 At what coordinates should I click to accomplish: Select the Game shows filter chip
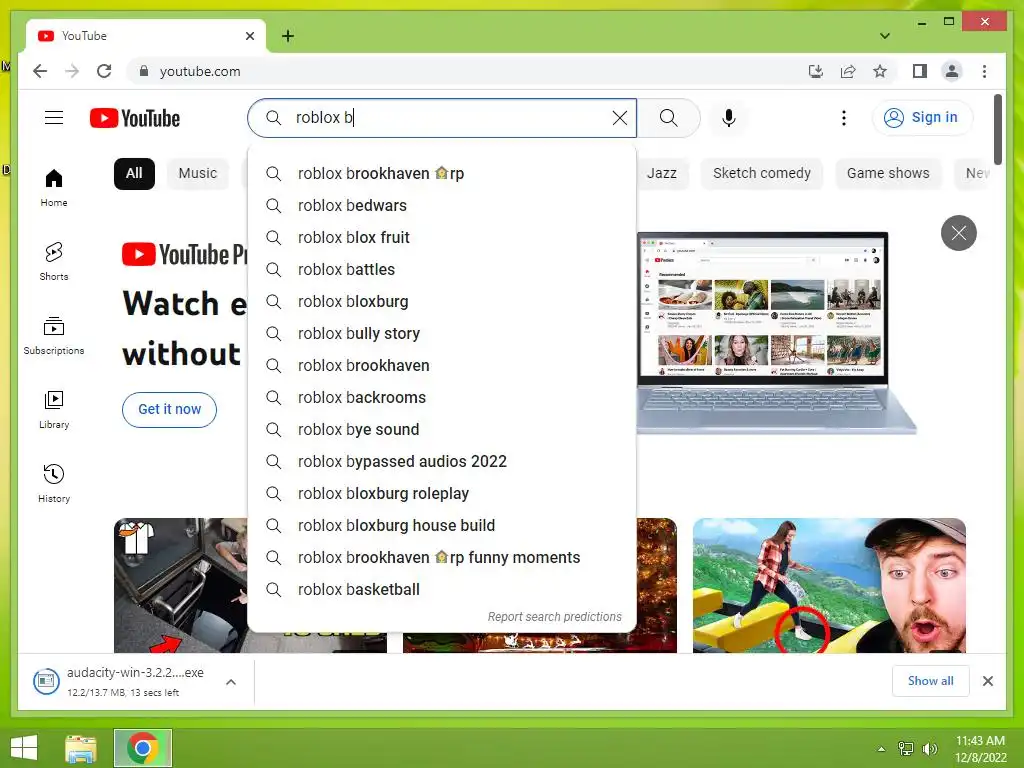point(888,174)
